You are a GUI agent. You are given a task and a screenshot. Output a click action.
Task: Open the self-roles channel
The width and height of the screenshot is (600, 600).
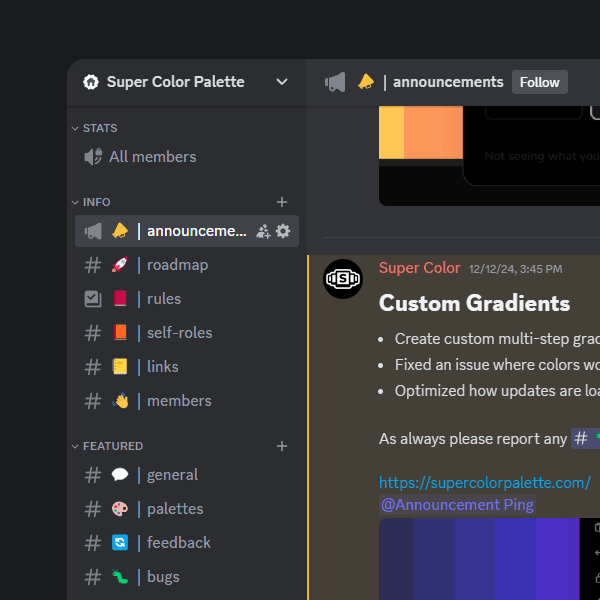tap(187, 333)
